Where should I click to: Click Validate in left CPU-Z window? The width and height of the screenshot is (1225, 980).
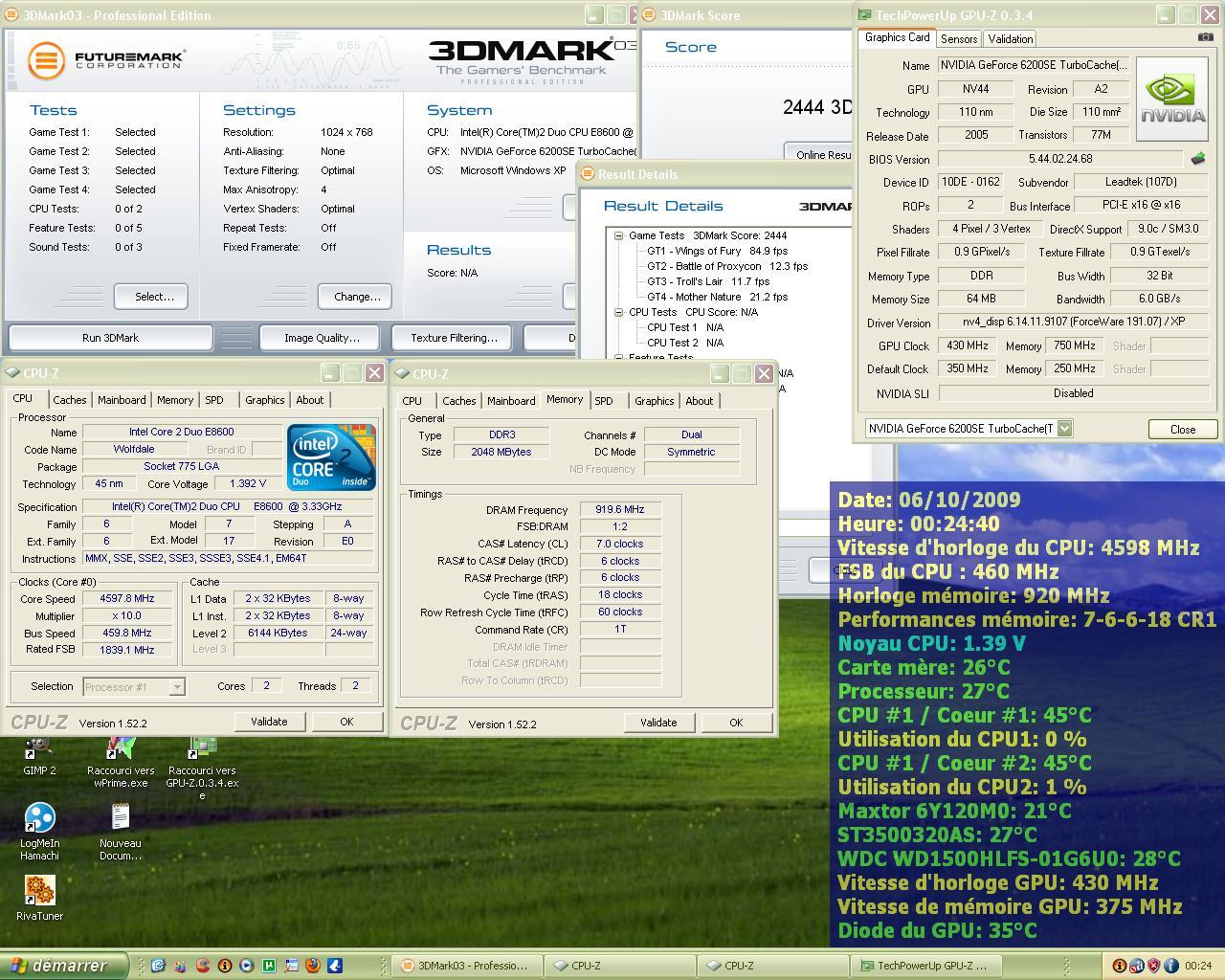(269, 722)
